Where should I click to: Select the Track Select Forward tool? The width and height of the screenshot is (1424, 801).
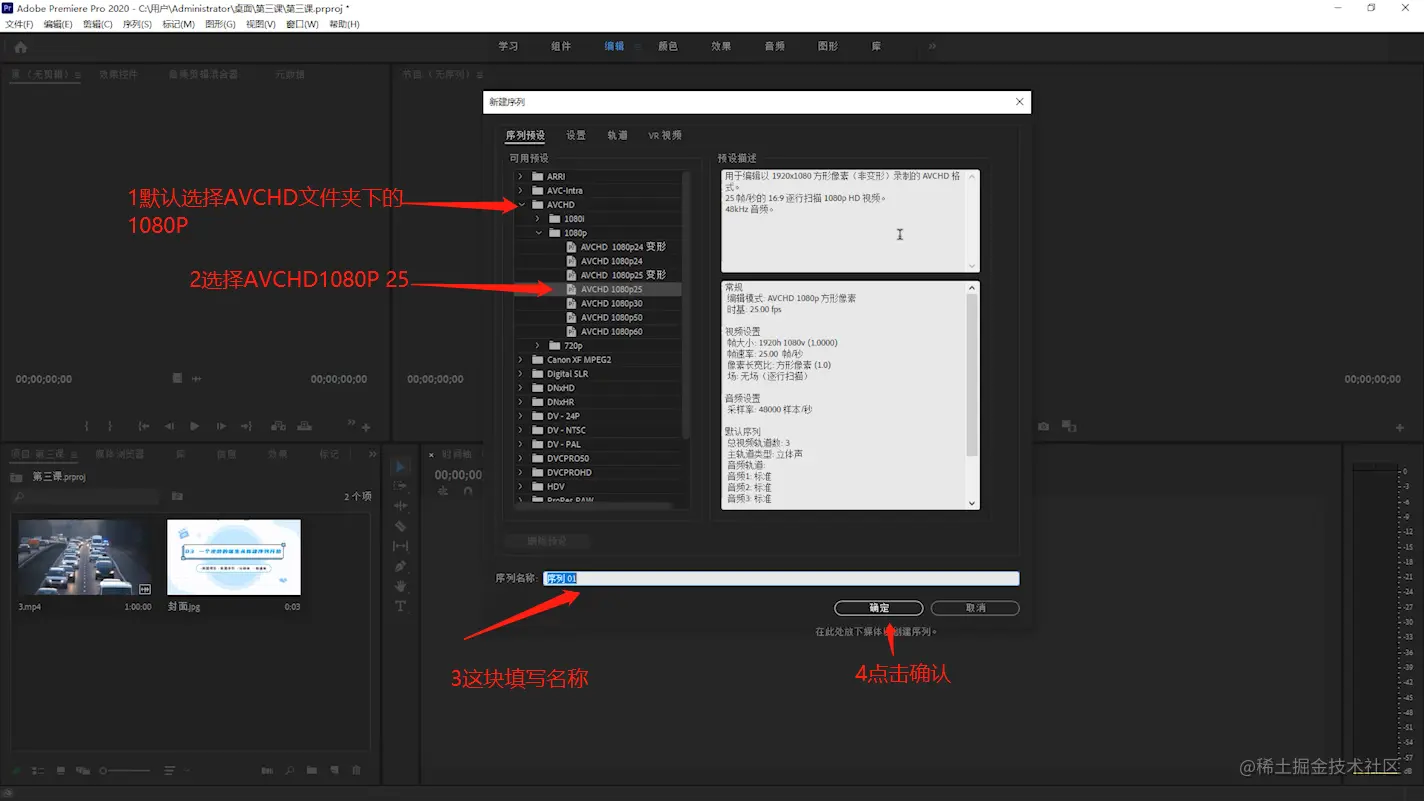pos(400,486)
